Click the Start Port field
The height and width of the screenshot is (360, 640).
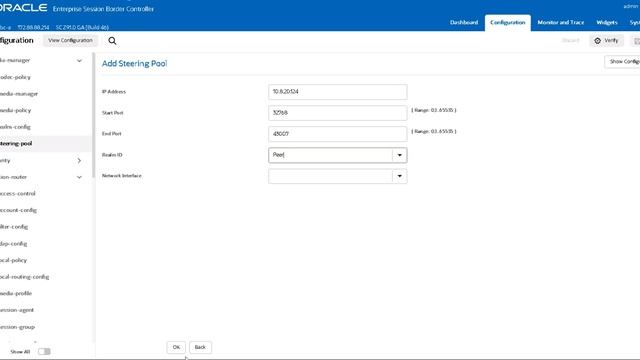pos(338,113)
